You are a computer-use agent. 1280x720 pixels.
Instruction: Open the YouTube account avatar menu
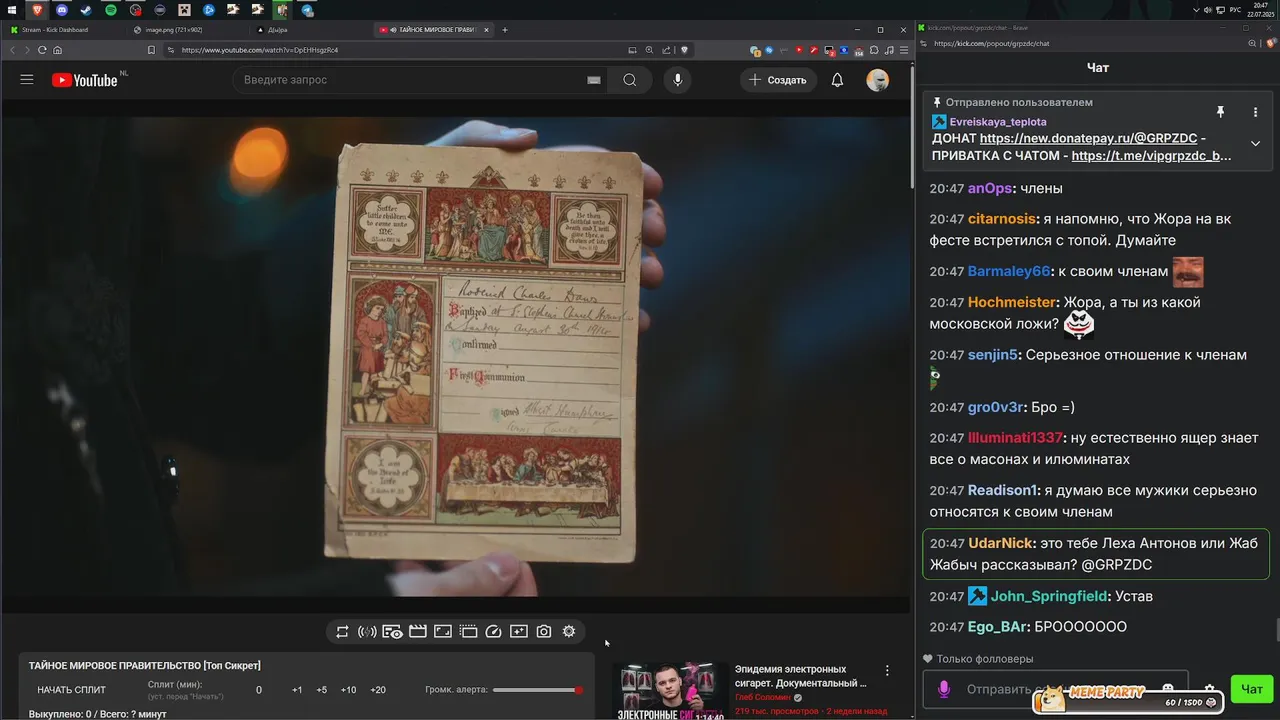click(878, 80)
